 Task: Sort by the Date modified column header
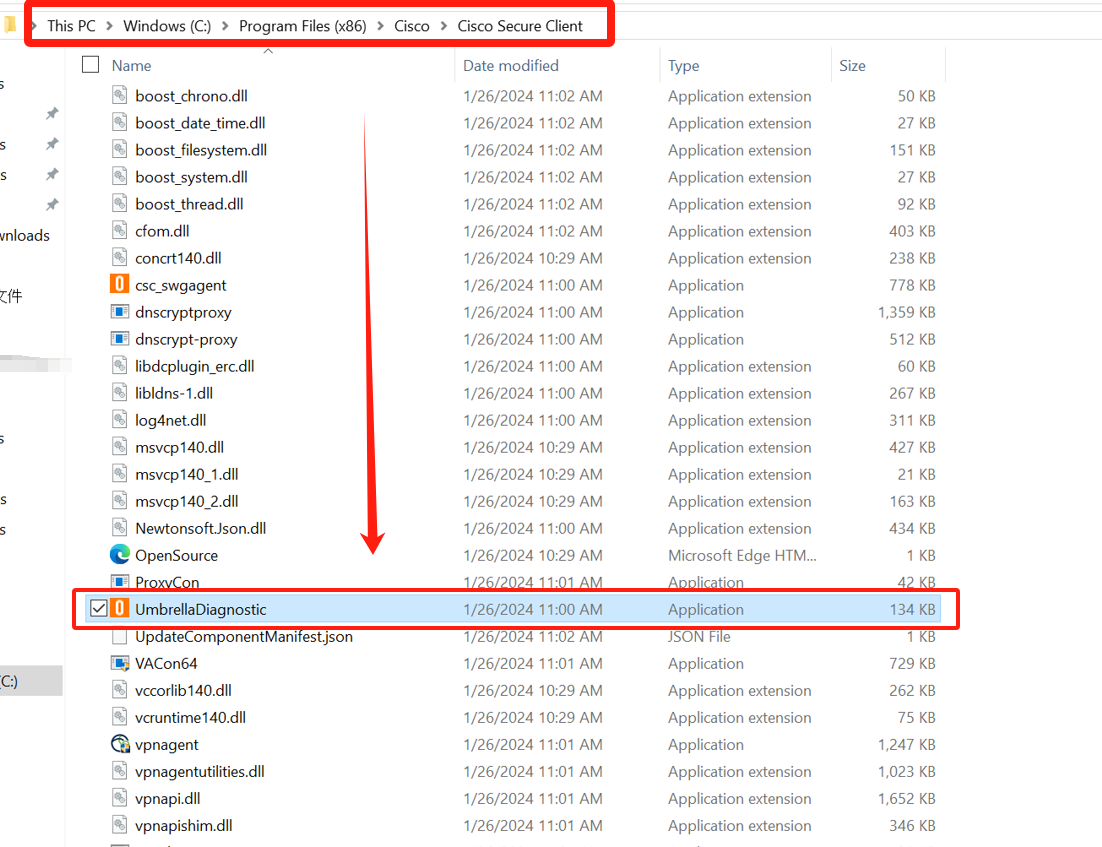pyautogui.click(x=510, y=65)
